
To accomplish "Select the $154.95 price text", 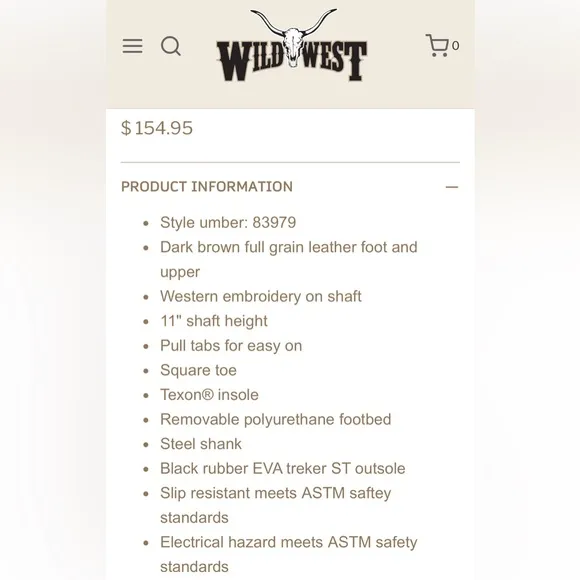I will [x=157, y=128].
